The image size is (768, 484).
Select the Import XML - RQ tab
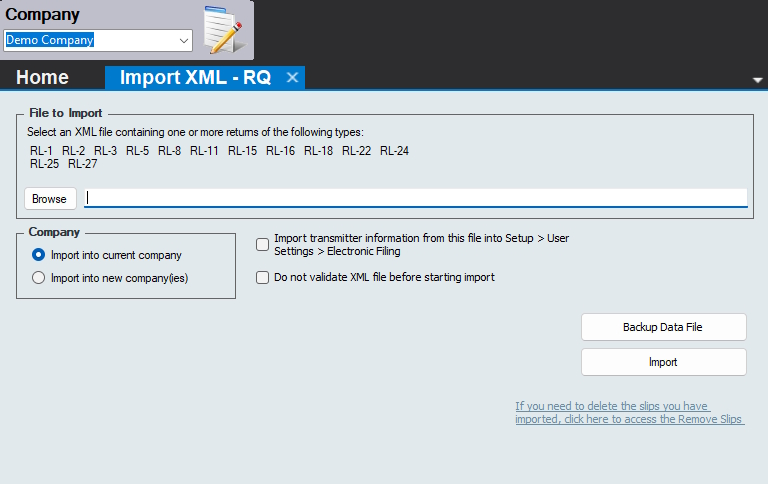point(195,77)
